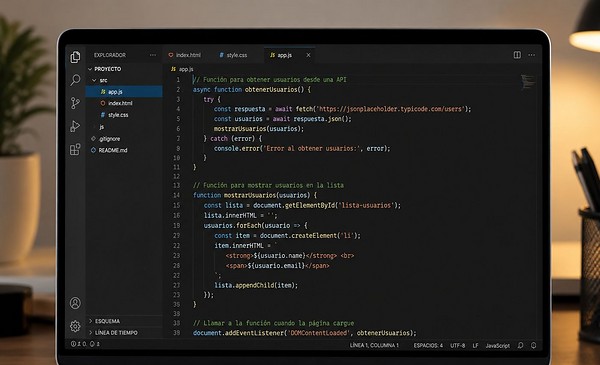Open Explorer panel more actions ellipsis
This screenshot has width=600, height=365.
coord(153,55)
